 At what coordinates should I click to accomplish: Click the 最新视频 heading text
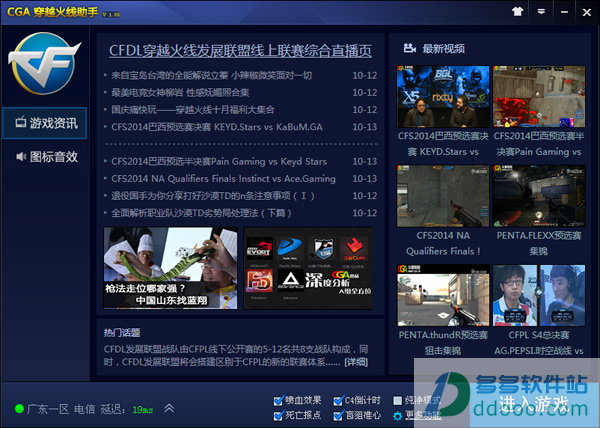[x=443, y=49]
